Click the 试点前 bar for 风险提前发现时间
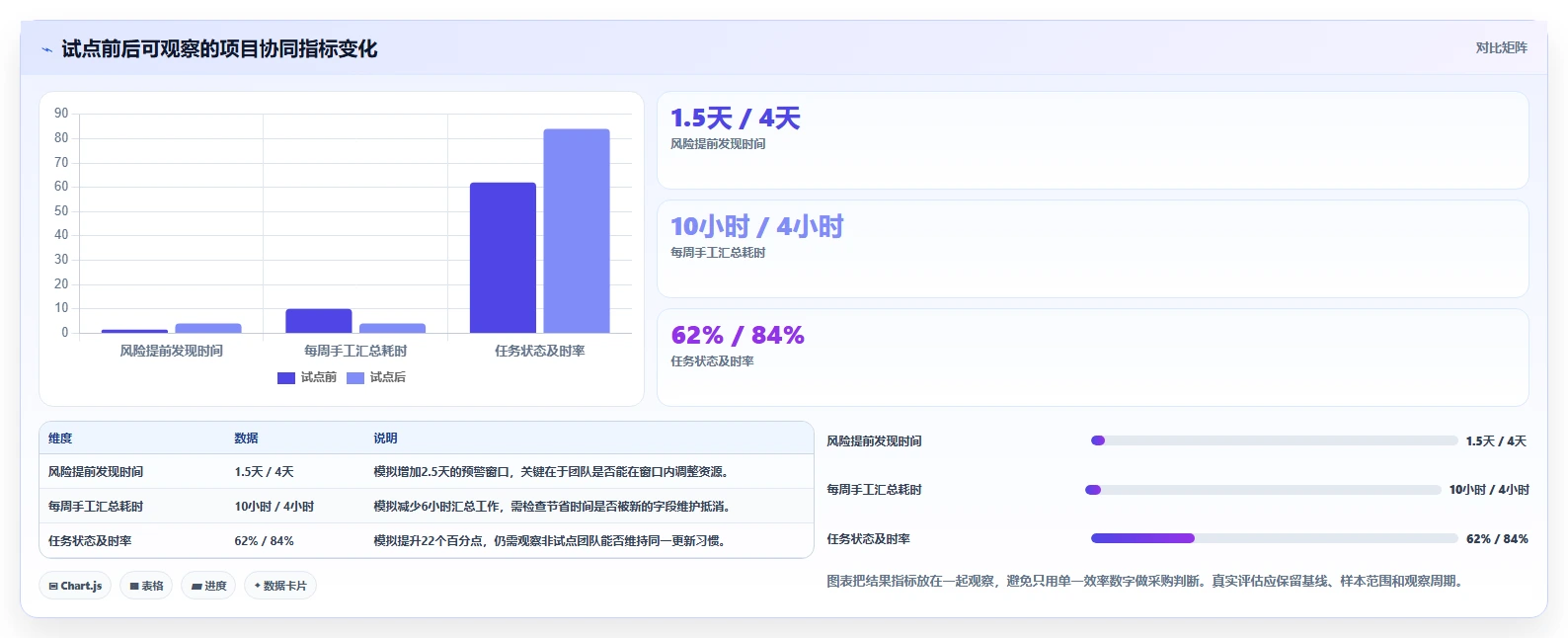 [x=134, y=331]
